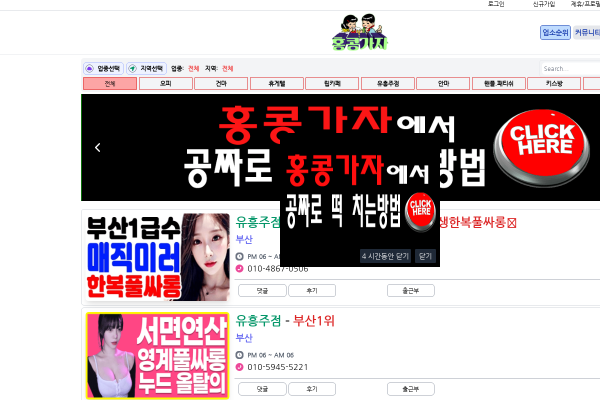Click 후기 button for 부산1위 listing
The height and width of the screenshot is (400, 600).
pos(312,389)
